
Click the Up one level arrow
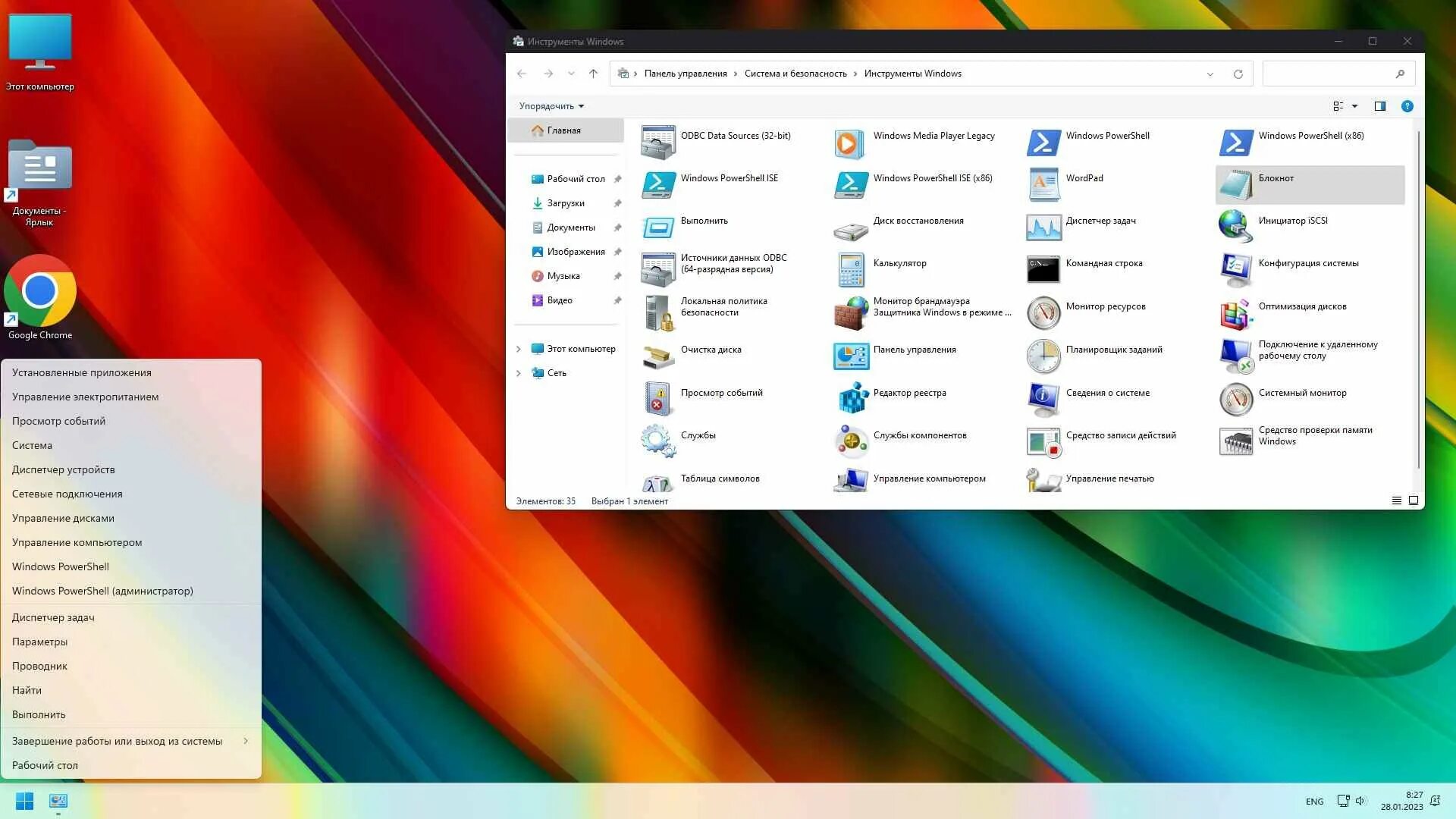pos(593,74)
